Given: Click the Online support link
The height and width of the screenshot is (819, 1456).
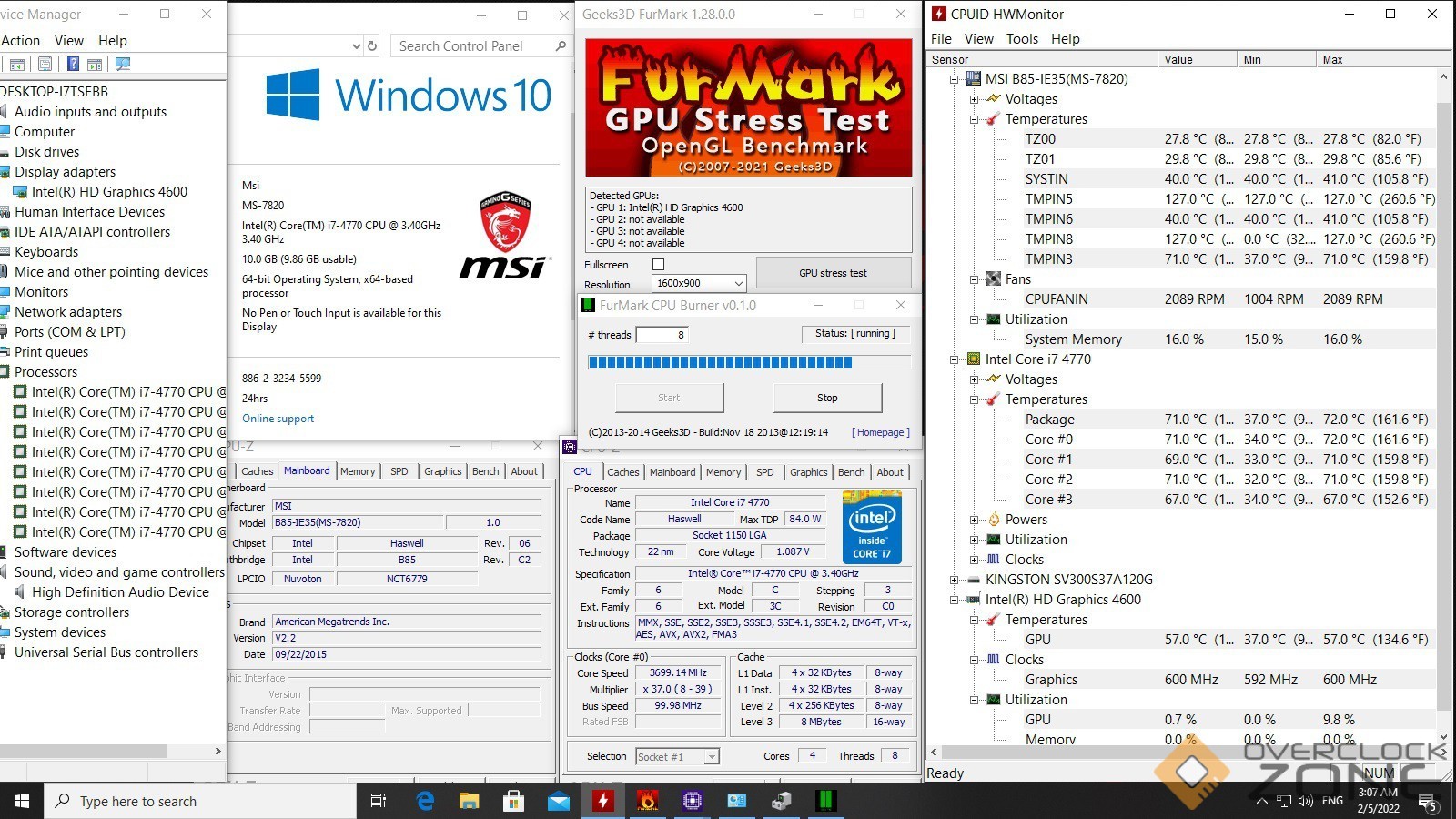Looking at the screenshot, I should pos(278,419).
